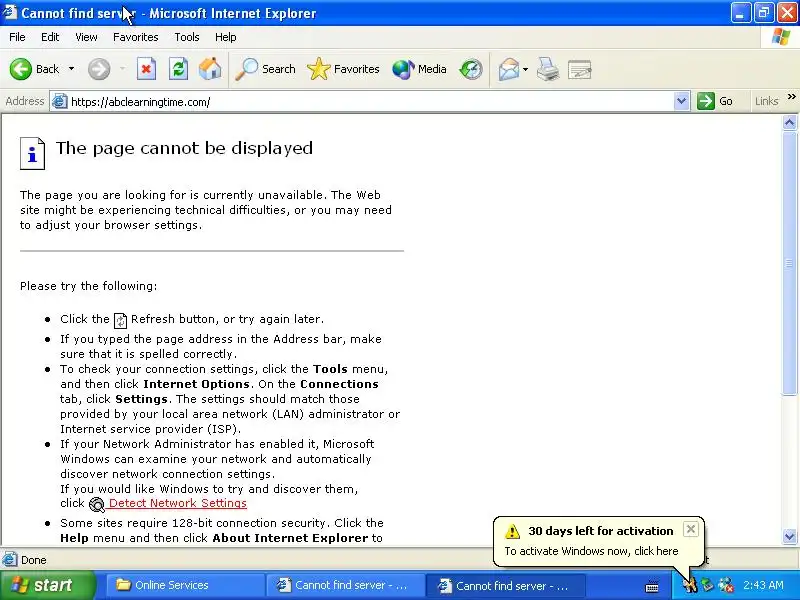
Task: Click the vertical scrollbar thumb
Action: tap(789, 263)
